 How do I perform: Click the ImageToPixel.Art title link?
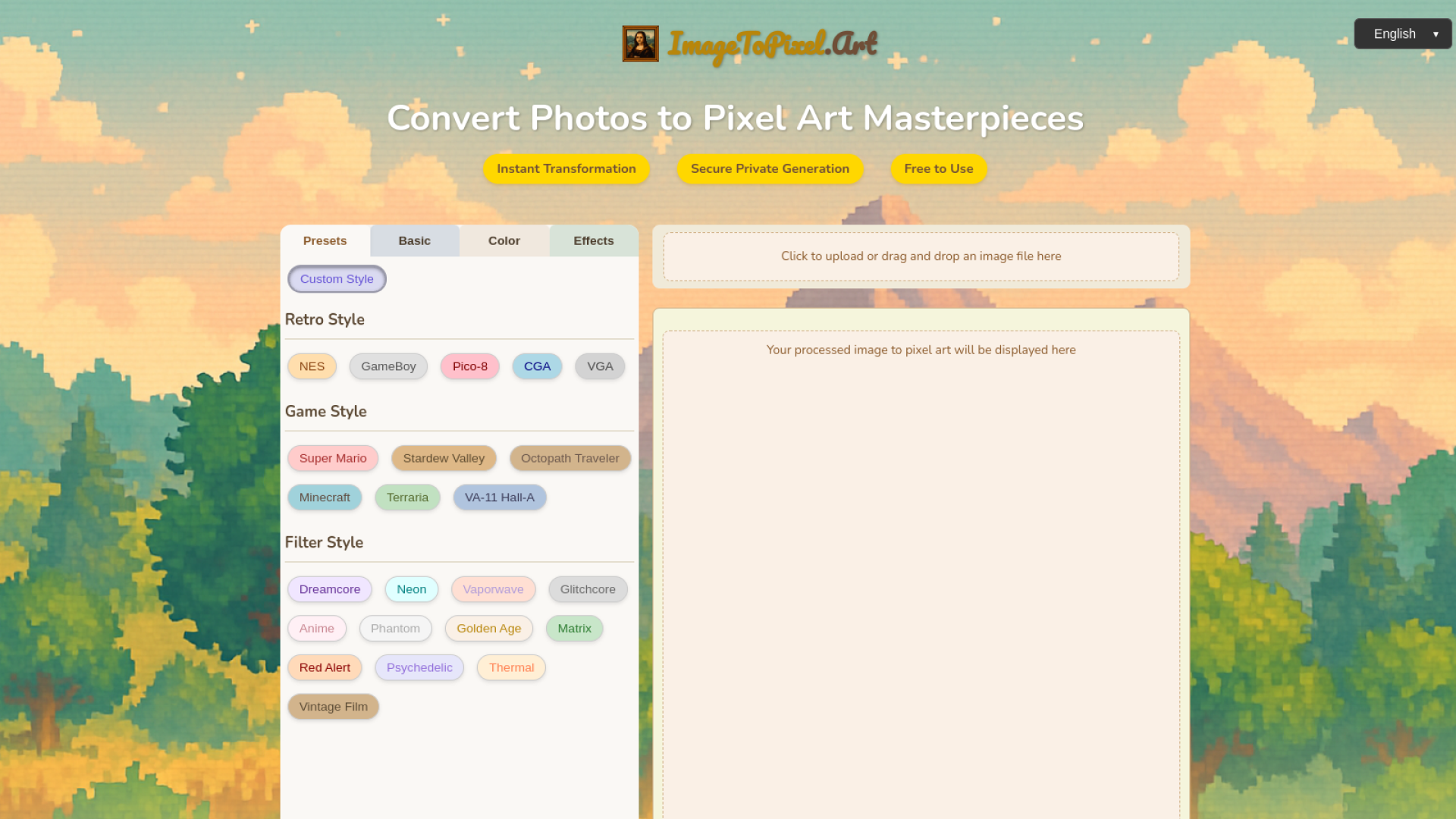772,44
